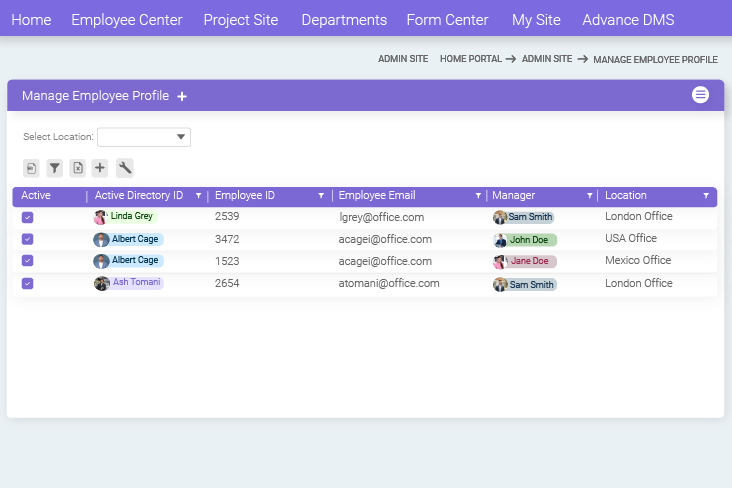The width and height of the screenshot is (732, 488).
Task: Toggle Active checkbox for employee 3472
Action: tap(28, 239)
